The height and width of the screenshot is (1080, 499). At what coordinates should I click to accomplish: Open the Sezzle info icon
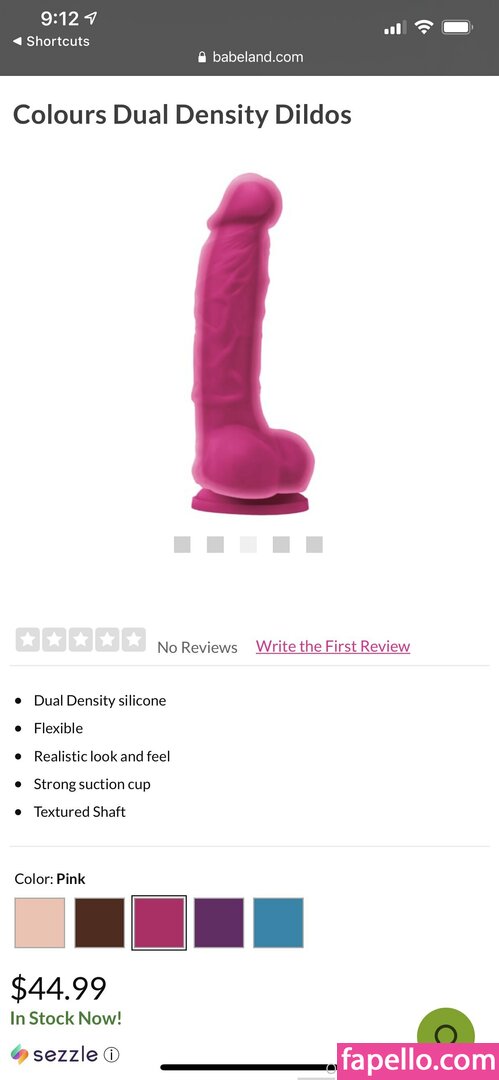111,1055
